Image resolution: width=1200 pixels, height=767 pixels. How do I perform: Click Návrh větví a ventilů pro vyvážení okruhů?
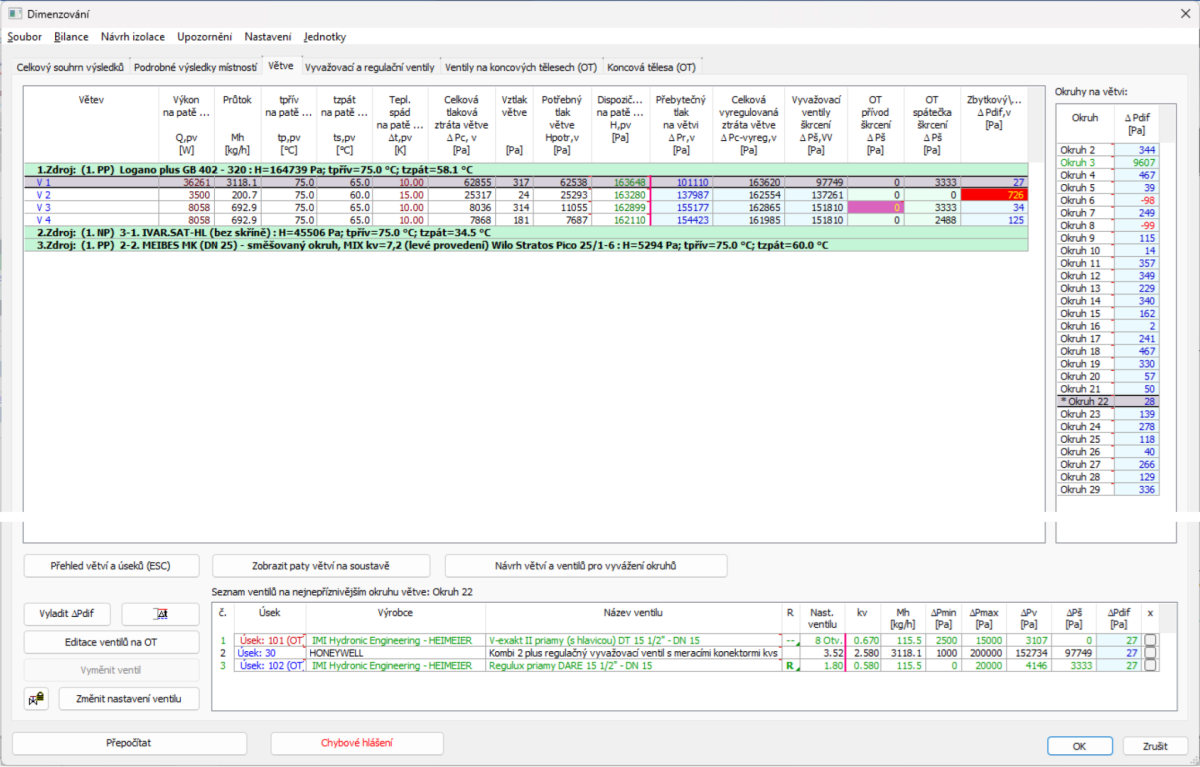585,565
